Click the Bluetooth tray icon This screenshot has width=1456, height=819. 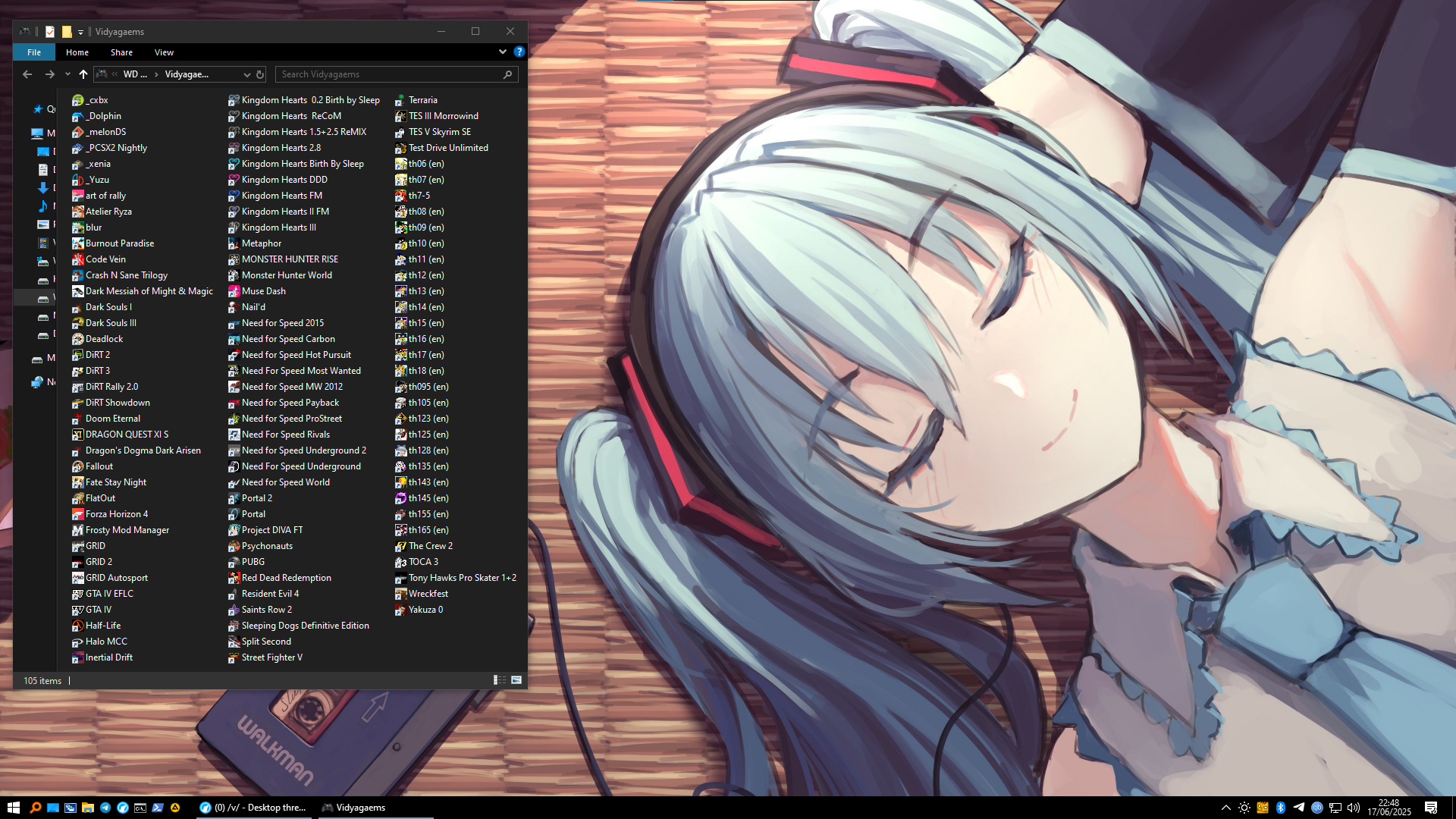(1281, 808)
